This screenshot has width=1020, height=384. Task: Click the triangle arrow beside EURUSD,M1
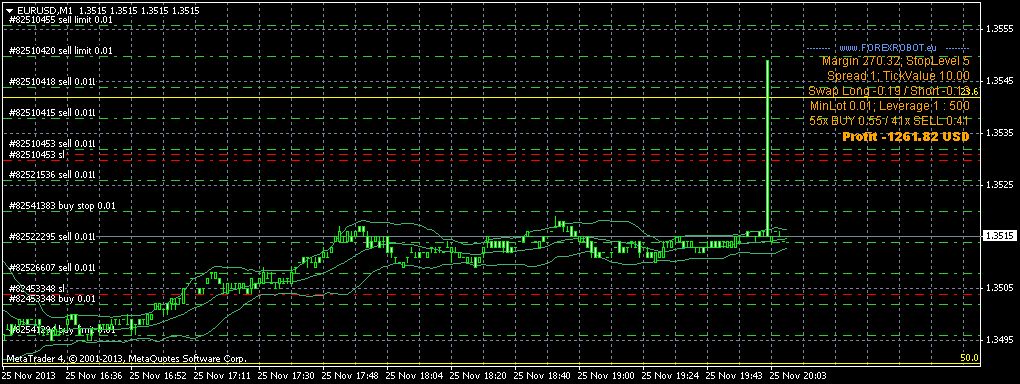coord(9,10)
